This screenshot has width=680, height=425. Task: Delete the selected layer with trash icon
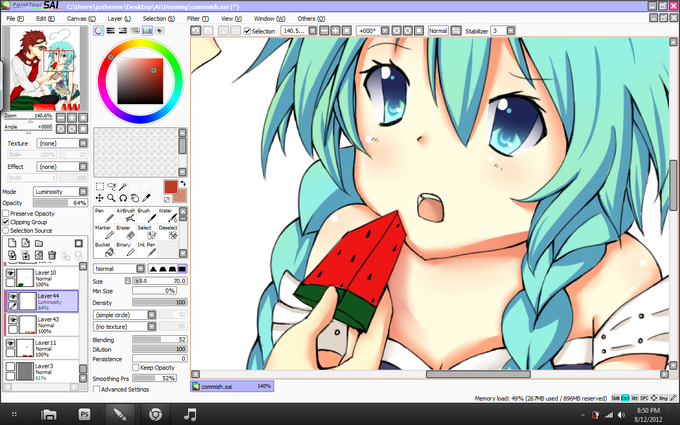52,255
